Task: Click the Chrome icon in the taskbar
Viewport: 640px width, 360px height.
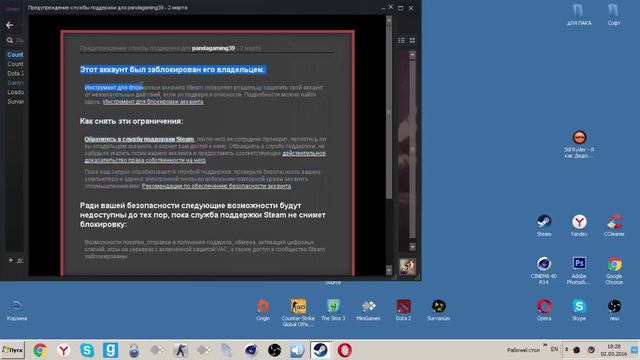Action: [40, 350]
